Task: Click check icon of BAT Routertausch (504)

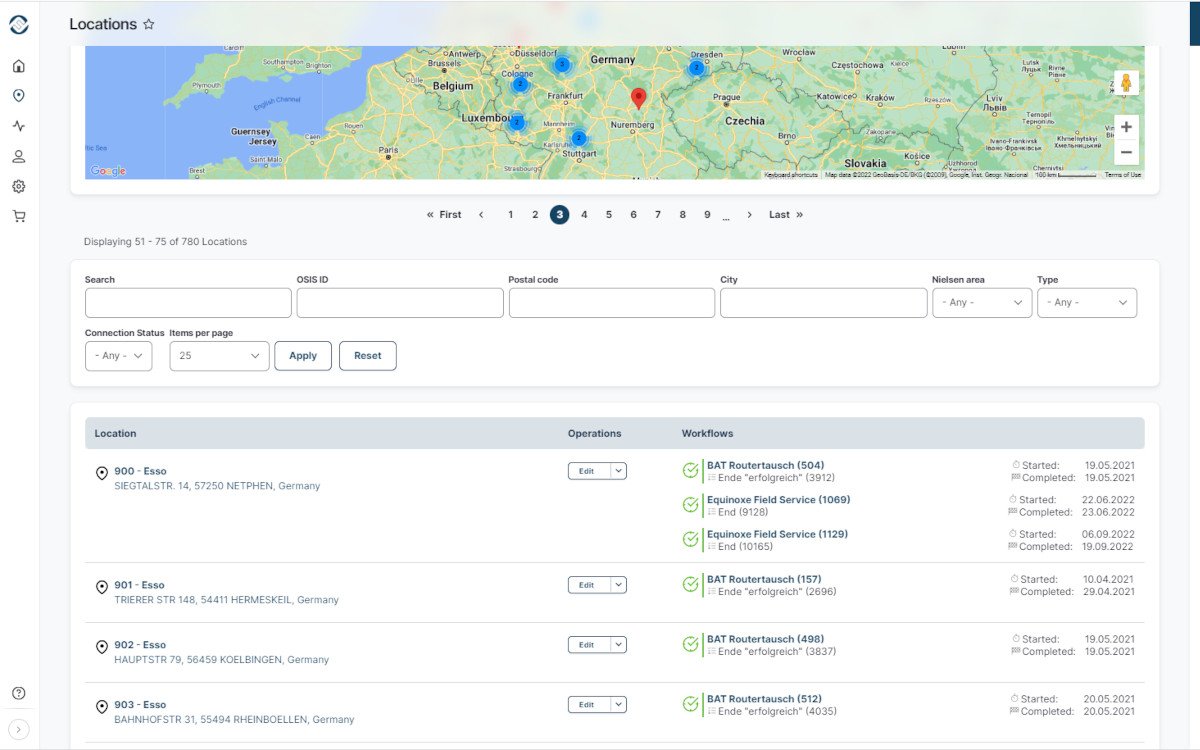Action: tap(690, 471)
